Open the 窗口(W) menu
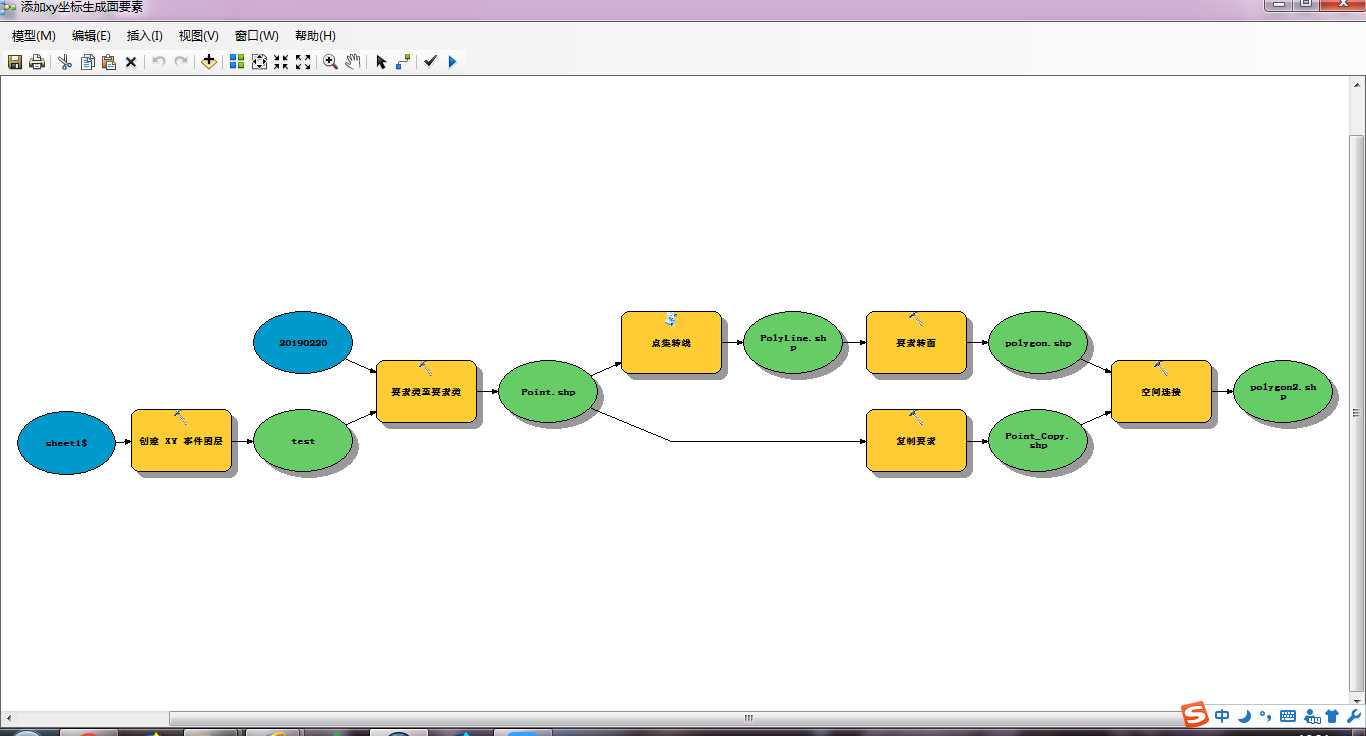The height and width of the screenshot is (736, 1366). coord(257,36)
